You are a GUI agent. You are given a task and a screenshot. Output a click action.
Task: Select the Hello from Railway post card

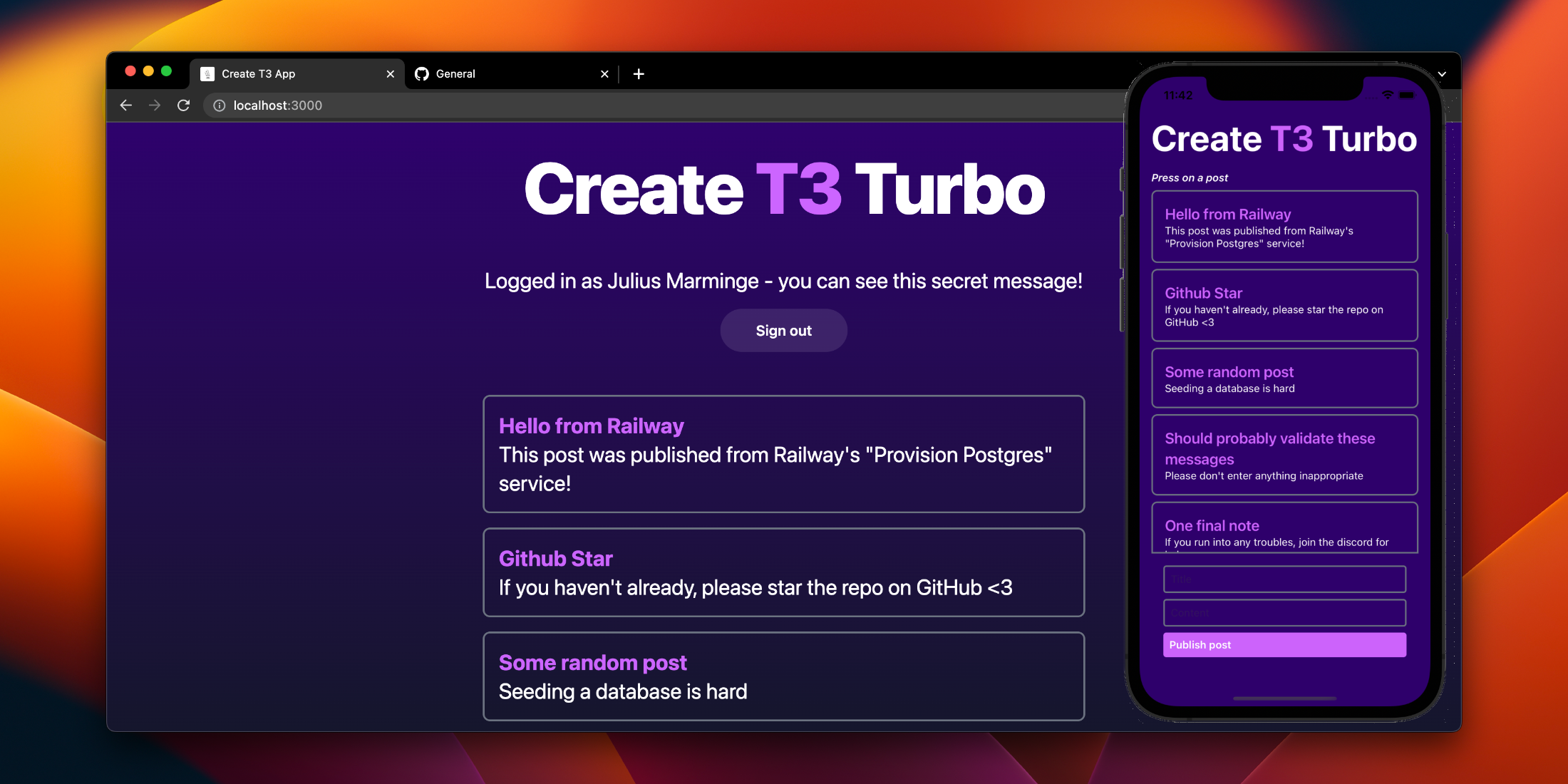pyautogui.click(x=783, y=454)
